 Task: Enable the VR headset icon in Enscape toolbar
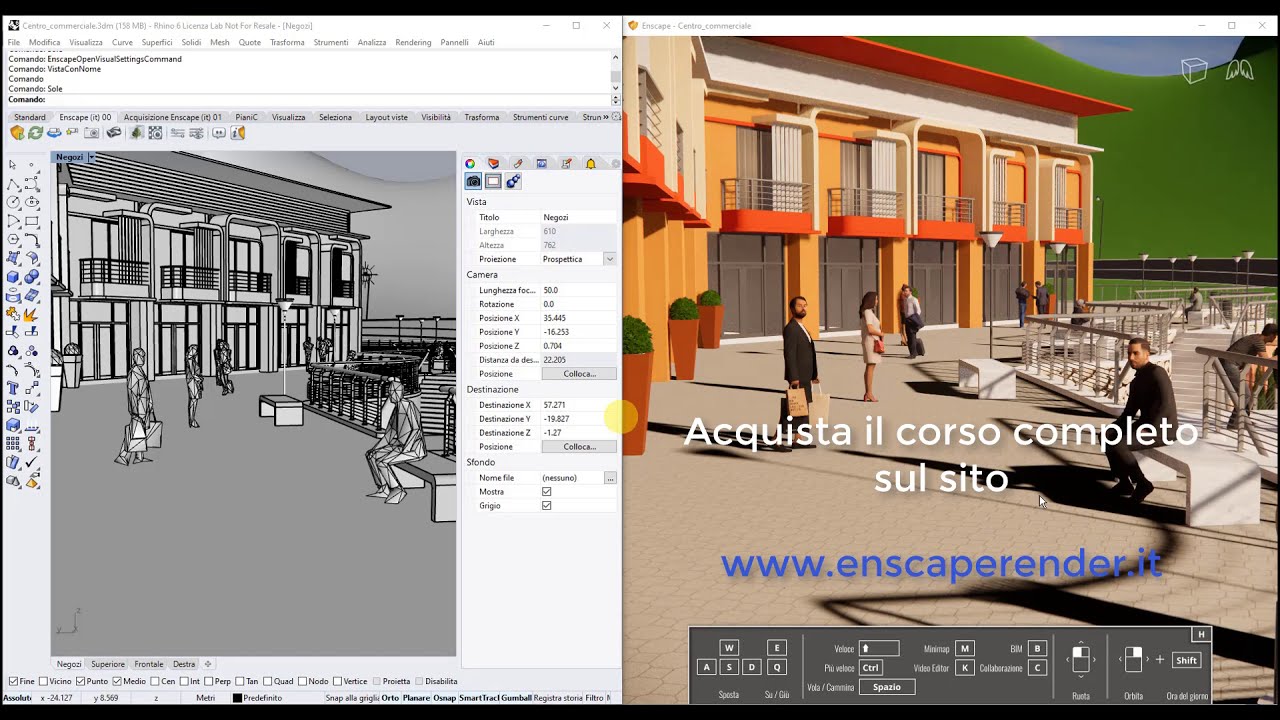[x=114, y=133]
